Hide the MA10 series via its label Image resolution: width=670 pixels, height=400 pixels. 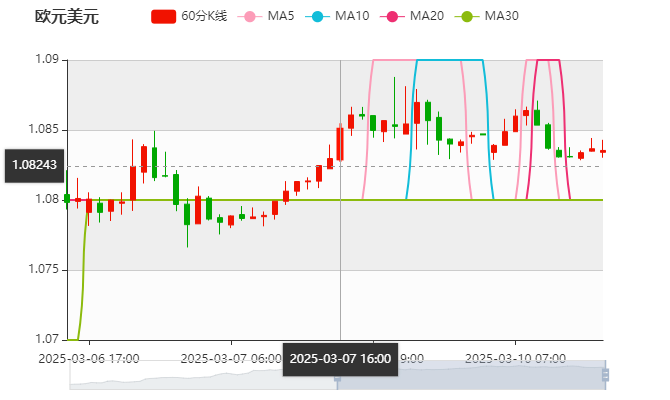[x=352, y=16]
